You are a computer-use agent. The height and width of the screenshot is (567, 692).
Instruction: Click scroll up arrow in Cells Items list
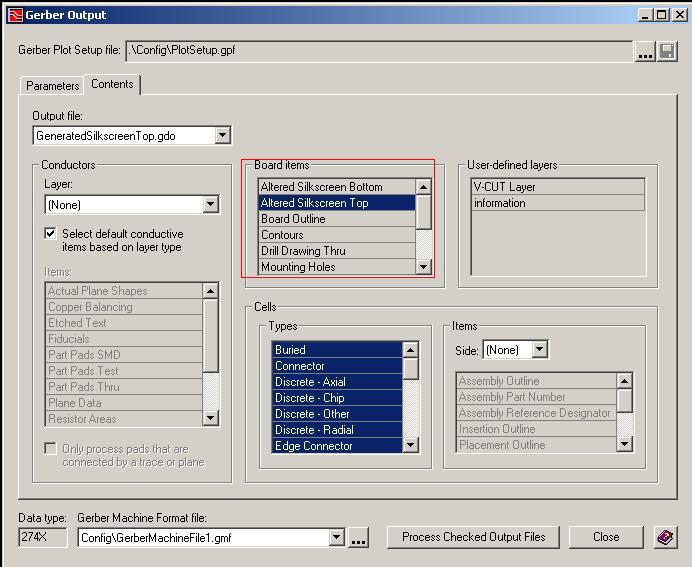tap(624, 381)
